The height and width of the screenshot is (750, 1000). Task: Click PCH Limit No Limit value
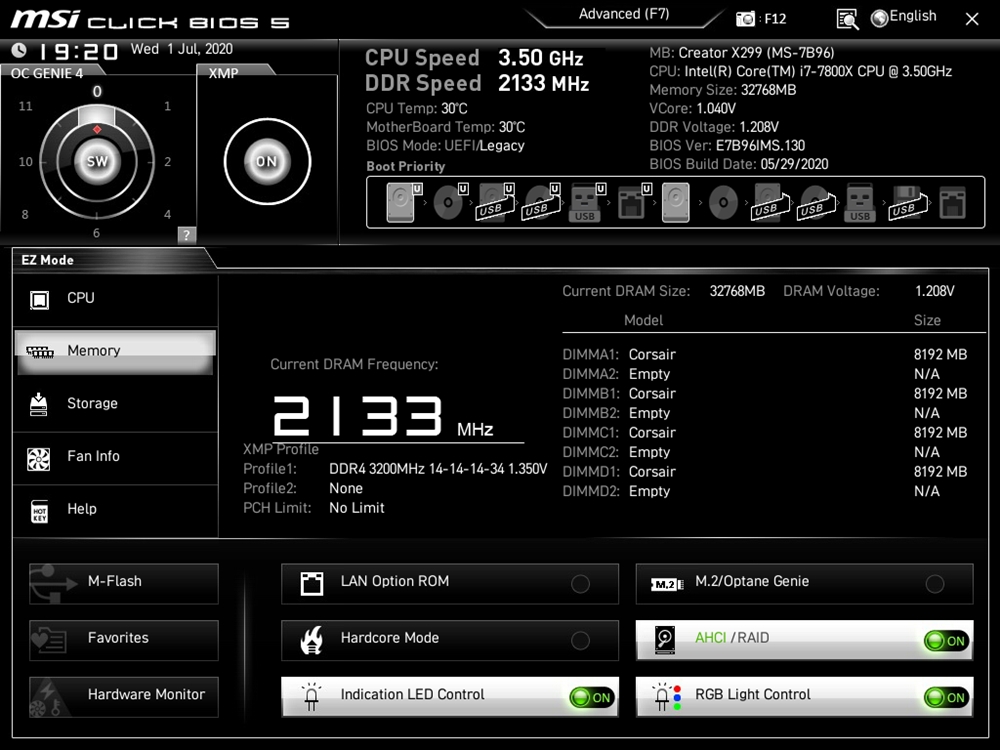click(x=357, y=508)
